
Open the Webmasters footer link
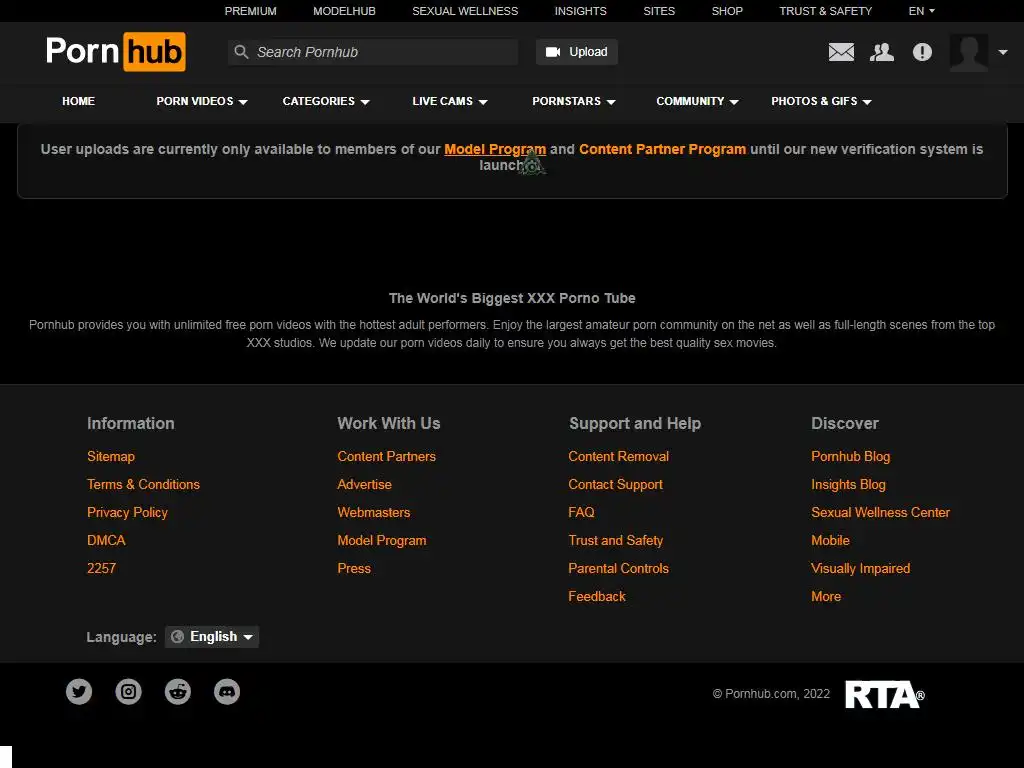374,513
